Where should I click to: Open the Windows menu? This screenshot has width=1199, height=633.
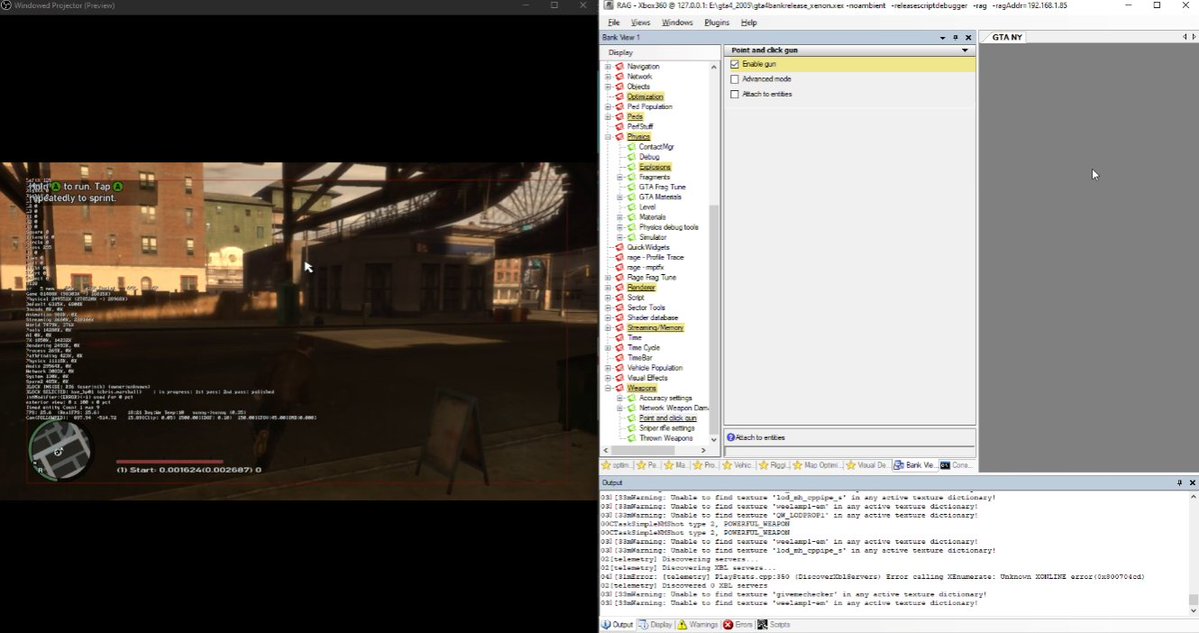pos(677,23)
